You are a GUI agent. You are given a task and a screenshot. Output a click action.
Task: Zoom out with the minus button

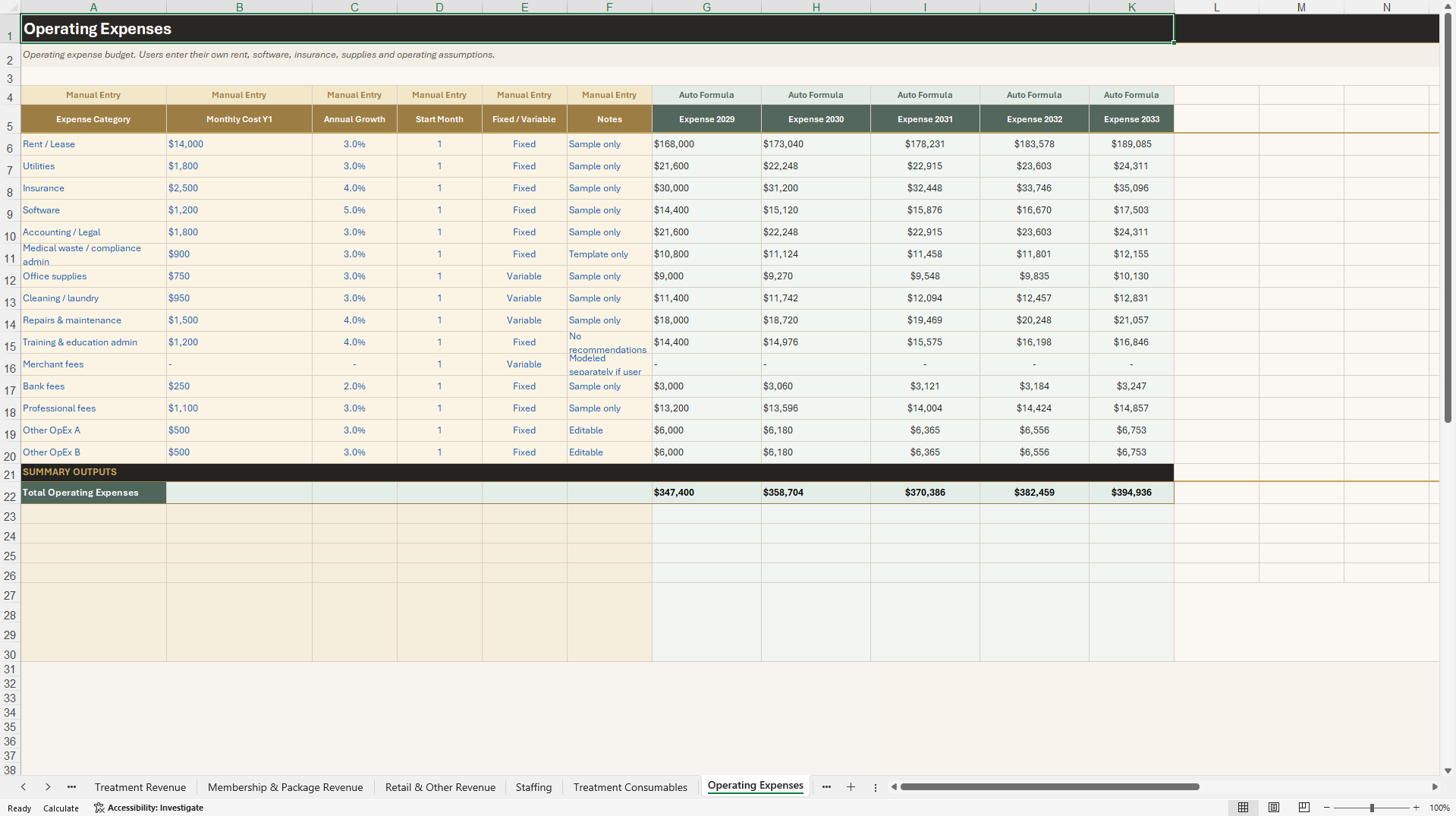click(1326, 808)
